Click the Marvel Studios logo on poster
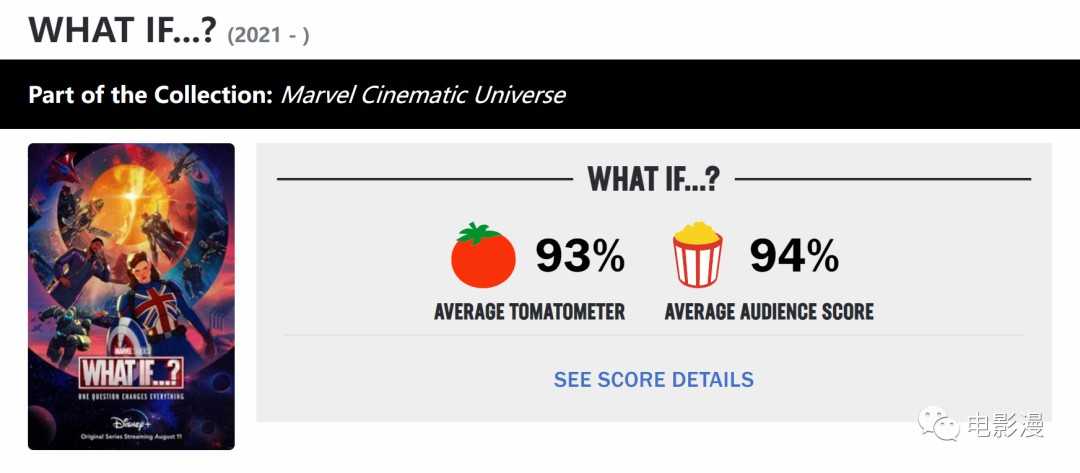This screenshot has height=473, width=1080. tap(130, 353)
